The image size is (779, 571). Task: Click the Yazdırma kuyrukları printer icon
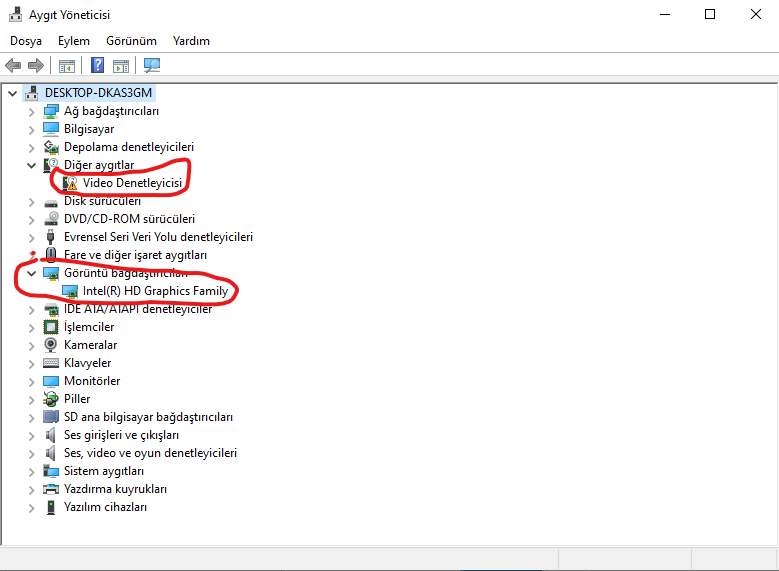51,489
